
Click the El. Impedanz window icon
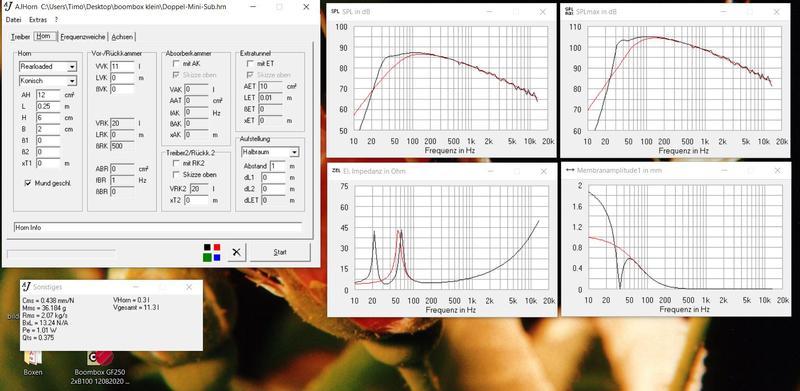click(335, 171)
